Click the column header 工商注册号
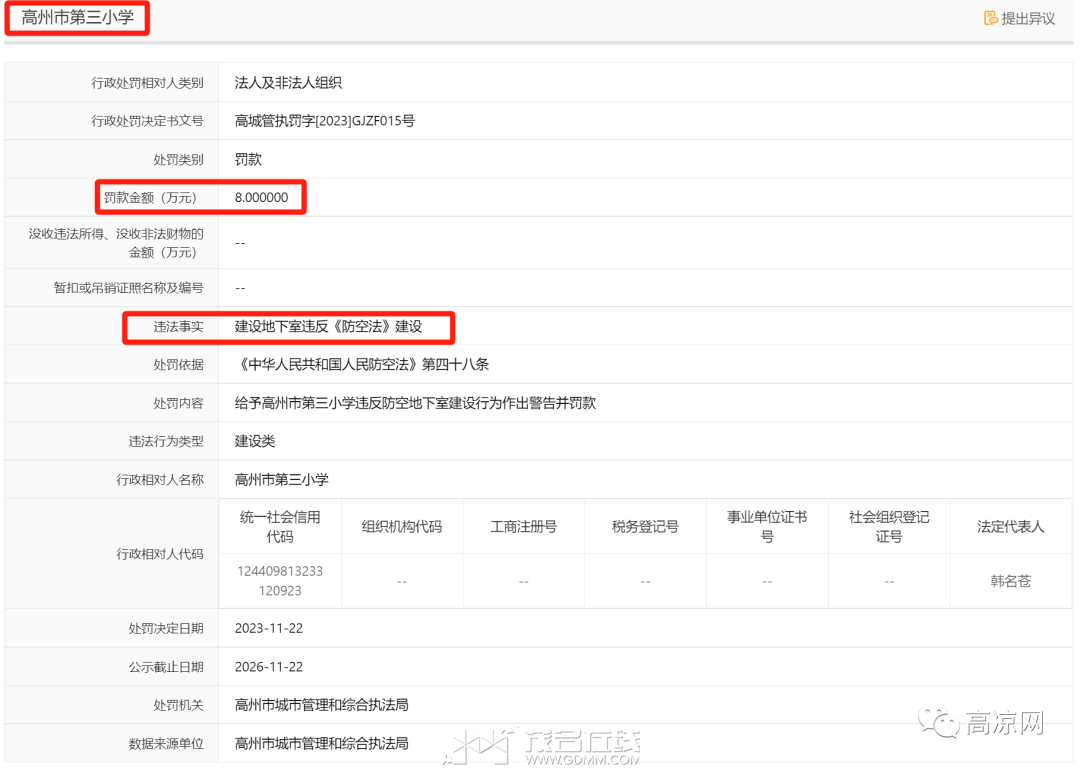The width and height of the screenshot is (1080, 770). click(523, 527)
